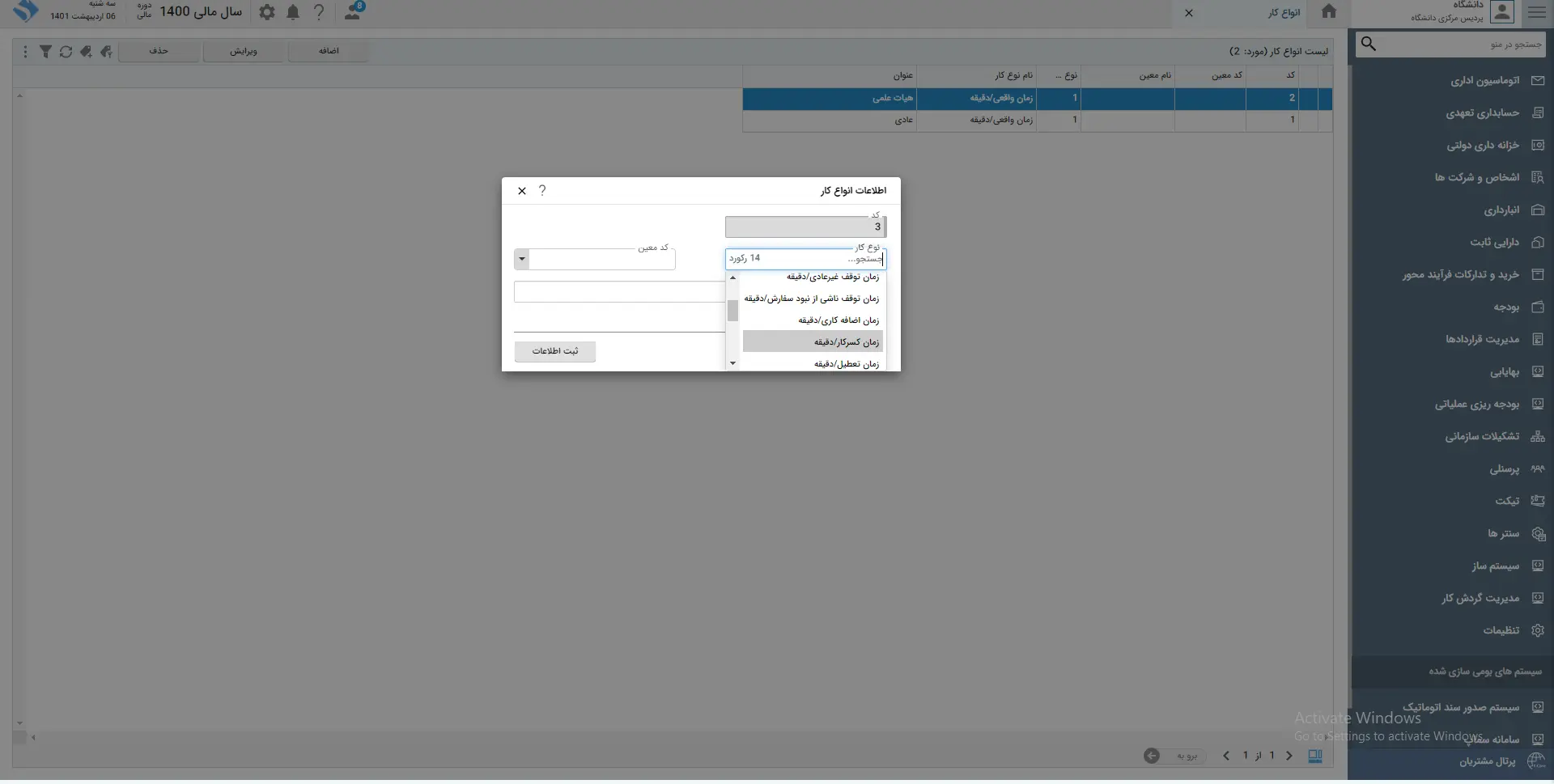Choose زمان کسرکار/دقیقه from list
The image size is (1554, 784).
813,342
